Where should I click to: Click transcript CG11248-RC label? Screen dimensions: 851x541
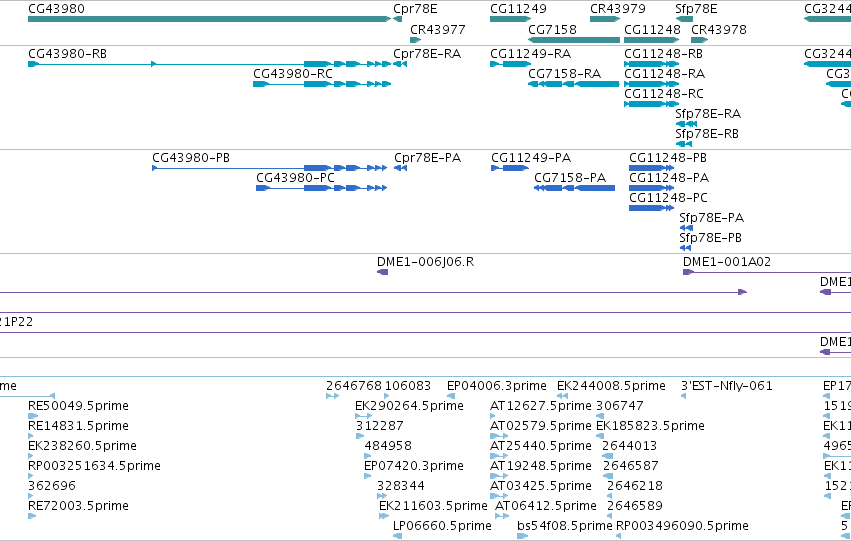(664, 93)
